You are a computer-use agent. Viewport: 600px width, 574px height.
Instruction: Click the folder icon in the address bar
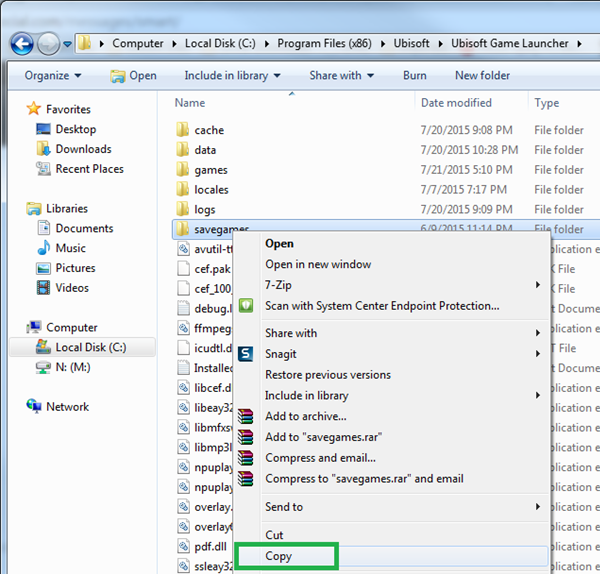[x=85, y=43]
